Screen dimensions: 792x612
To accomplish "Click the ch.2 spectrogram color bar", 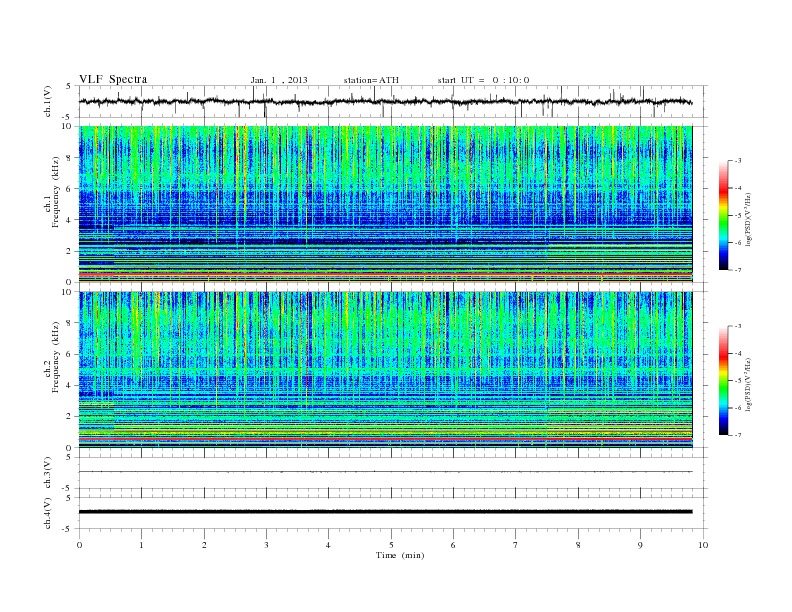I will (x=723, y=381).
